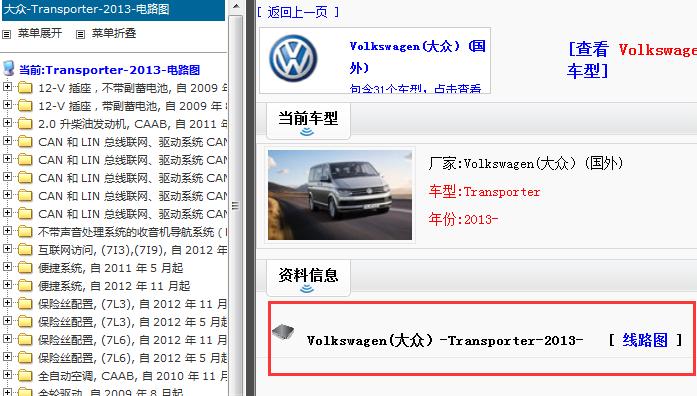Click 年份:2013- text
The image size is (697, 396).
(463, 219)
